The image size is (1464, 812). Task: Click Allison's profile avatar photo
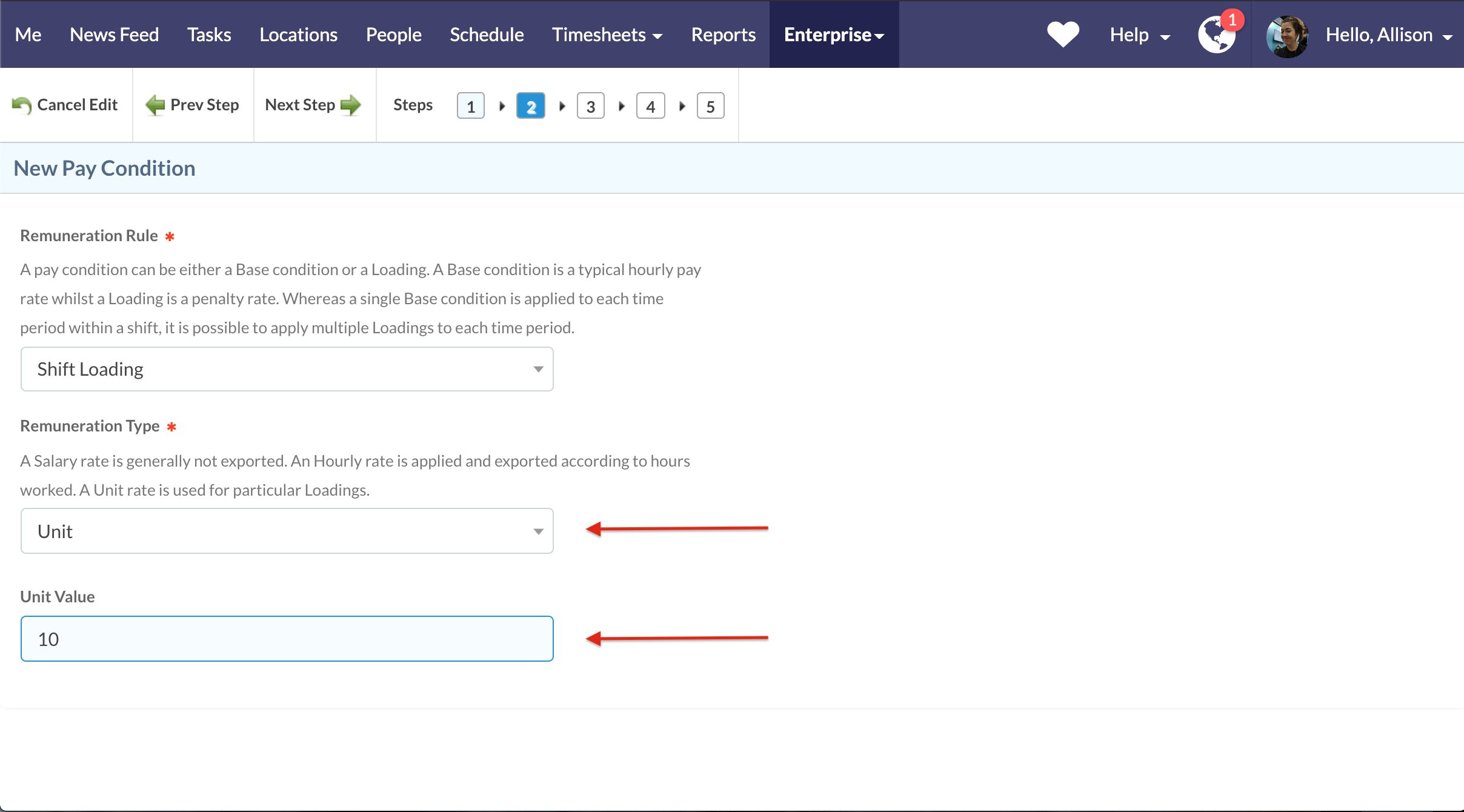[1287, 36]
